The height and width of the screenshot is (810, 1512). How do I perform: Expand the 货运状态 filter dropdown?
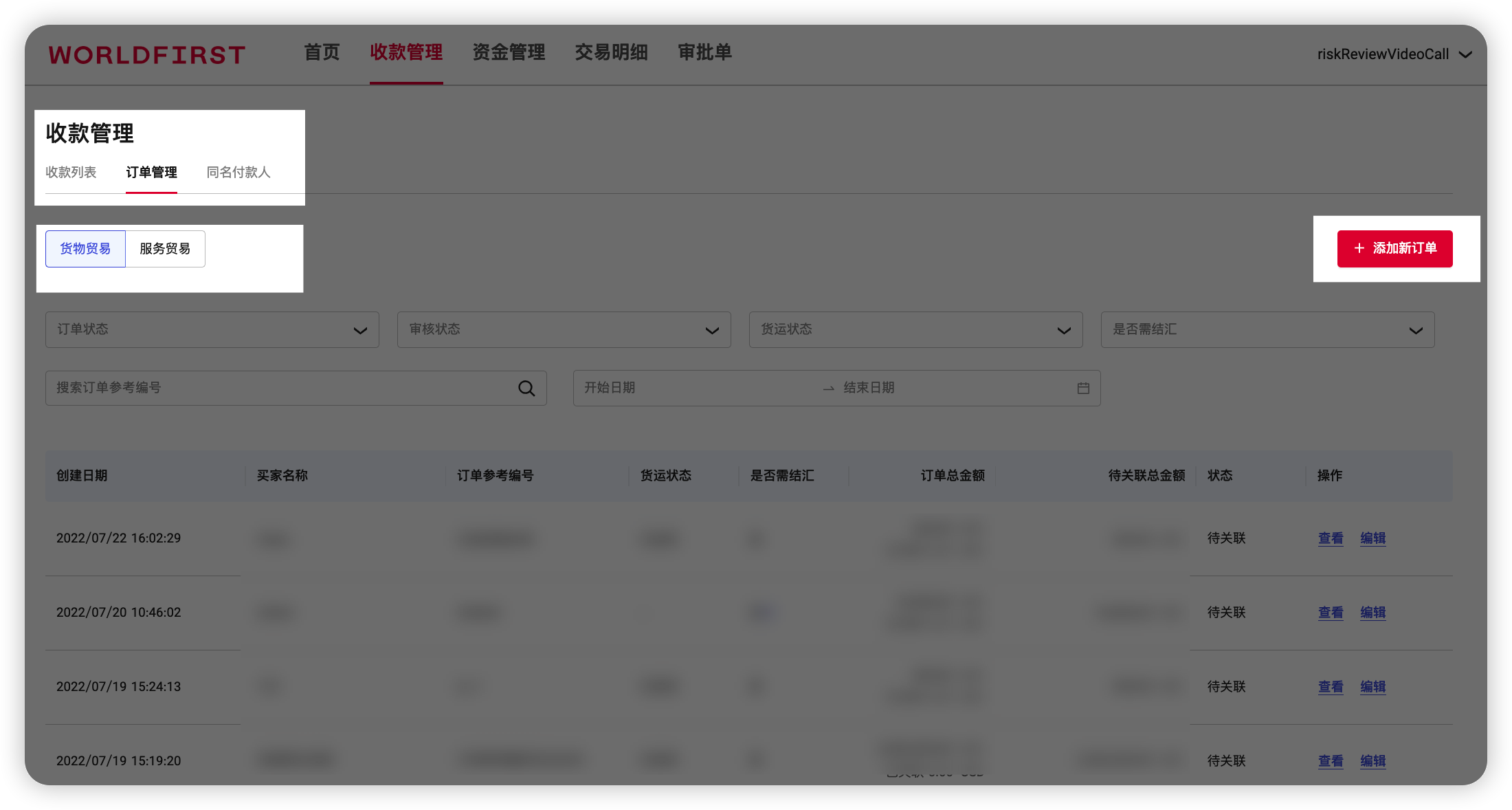(915, 330)
